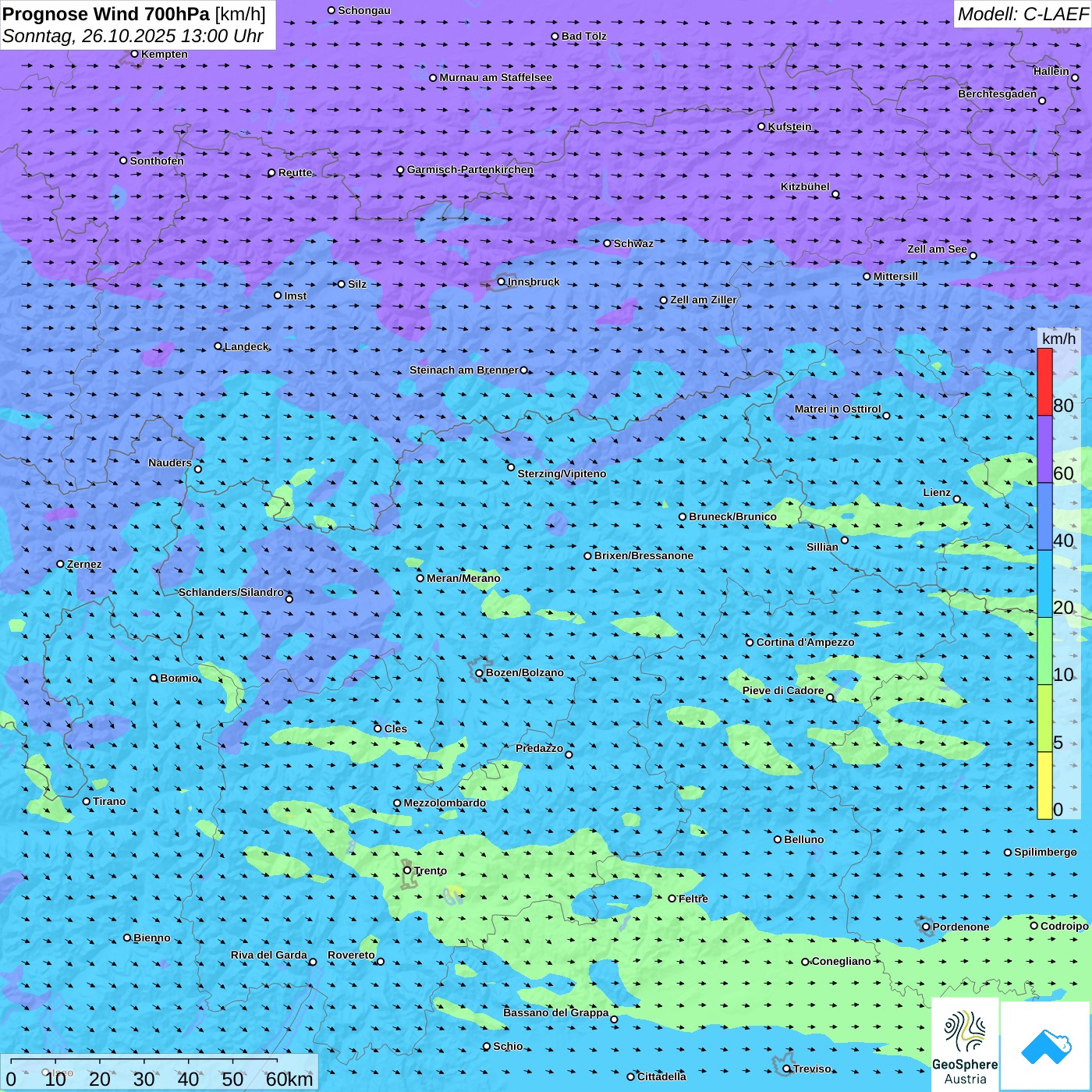The image size is (1092, 1092).
Task: Click the Lienz city marker circle
Action: [x=957, y=499]
